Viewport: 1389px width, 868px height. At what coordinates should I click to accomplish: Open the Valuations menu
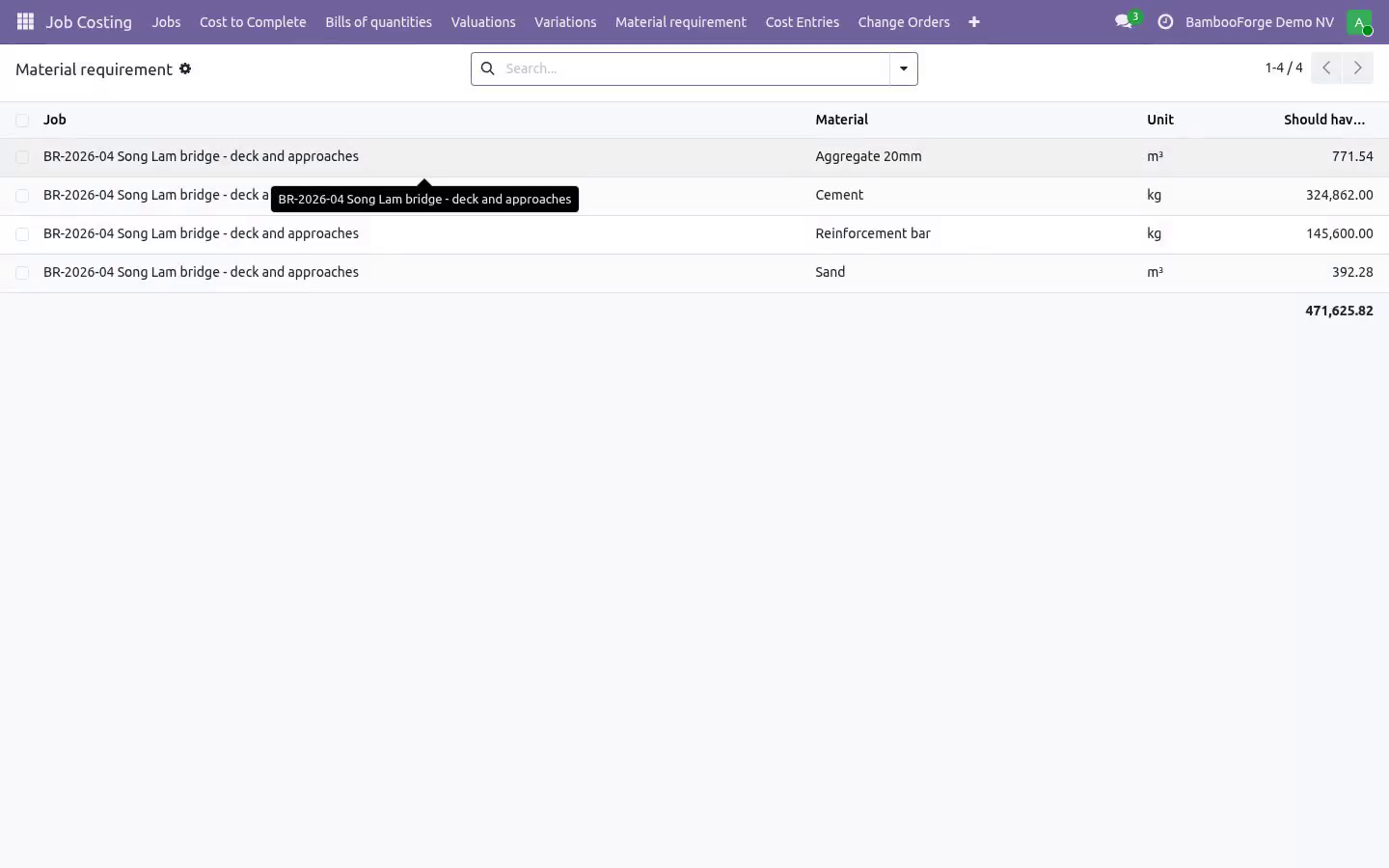pyautogui.click(x=483, y=21)
